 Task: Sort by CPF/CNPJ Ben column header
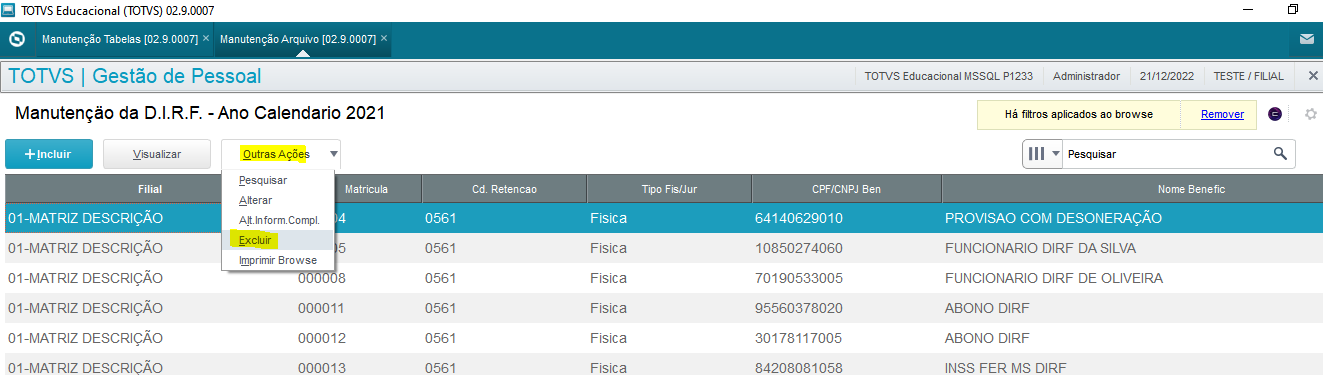click(846, 189)
